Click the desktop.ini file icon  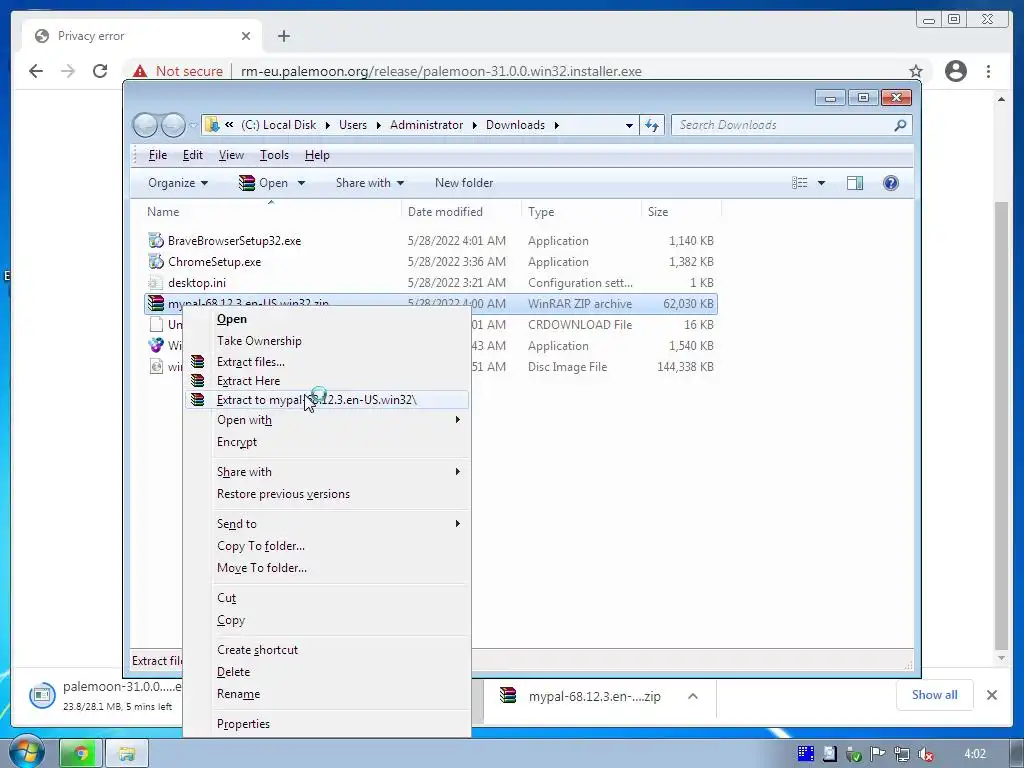point(155,283)
